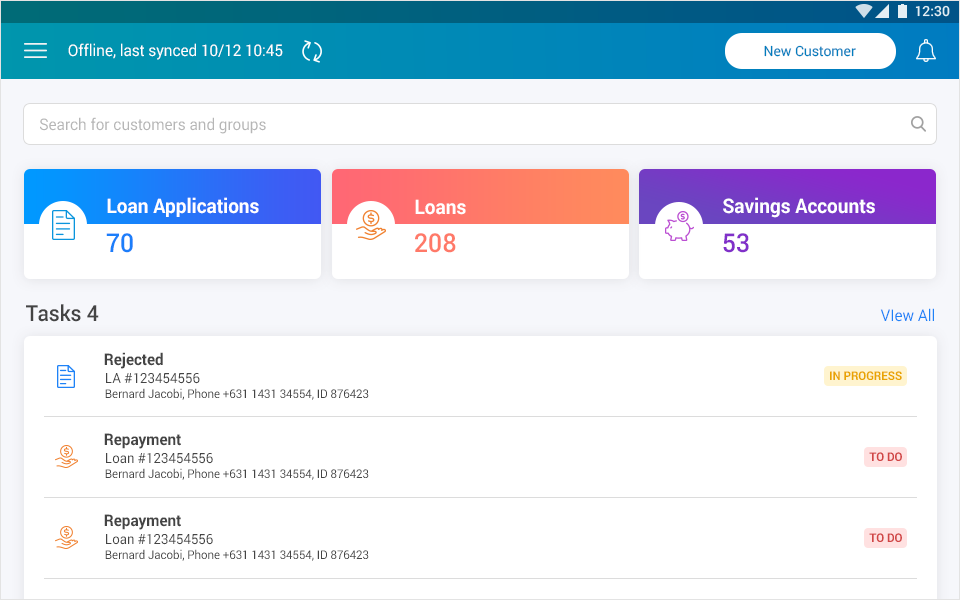Open the Loans card title
960x600 pixels.
(x=440, y=207)
